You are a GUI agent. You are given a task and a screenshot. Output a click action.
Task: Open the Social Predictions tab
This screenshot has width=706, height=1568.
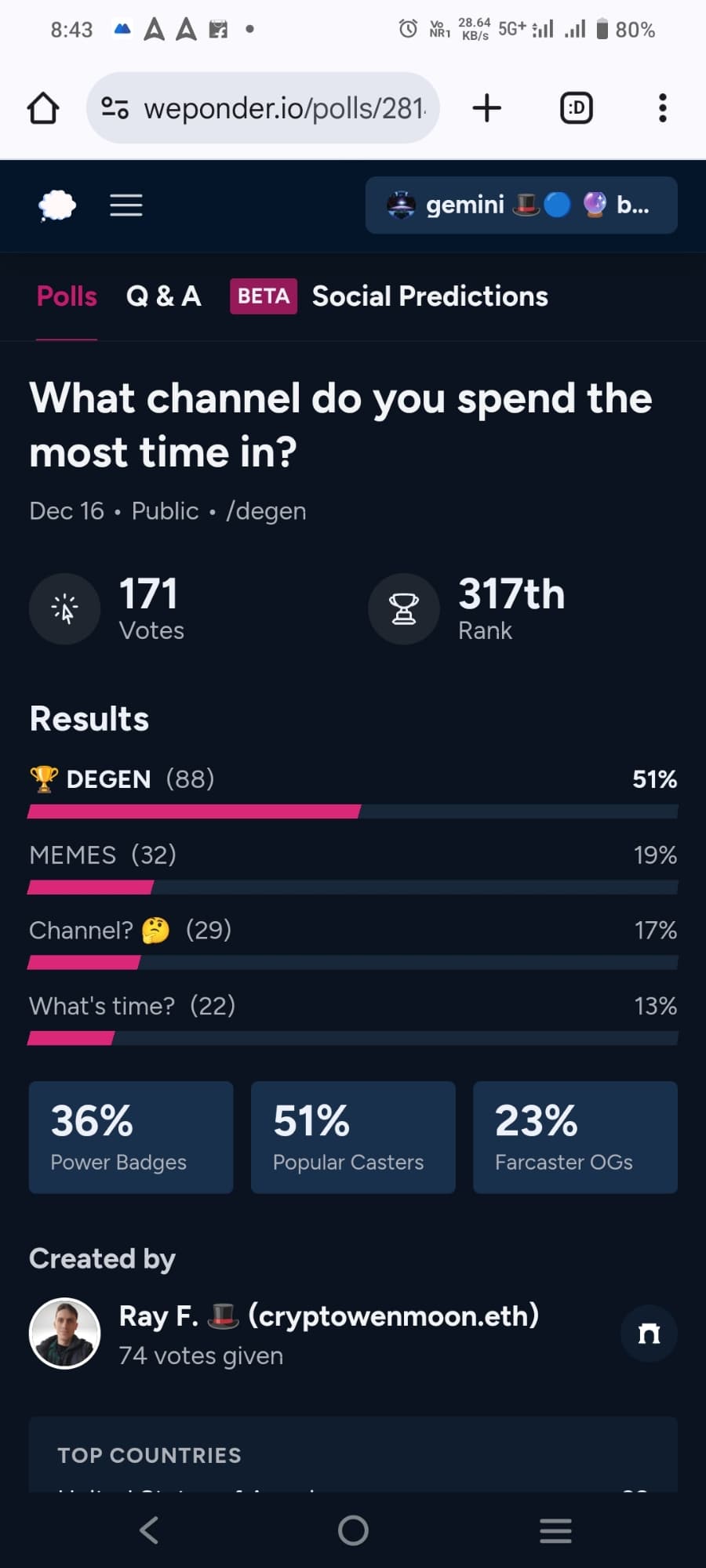[x=430, y=296]
